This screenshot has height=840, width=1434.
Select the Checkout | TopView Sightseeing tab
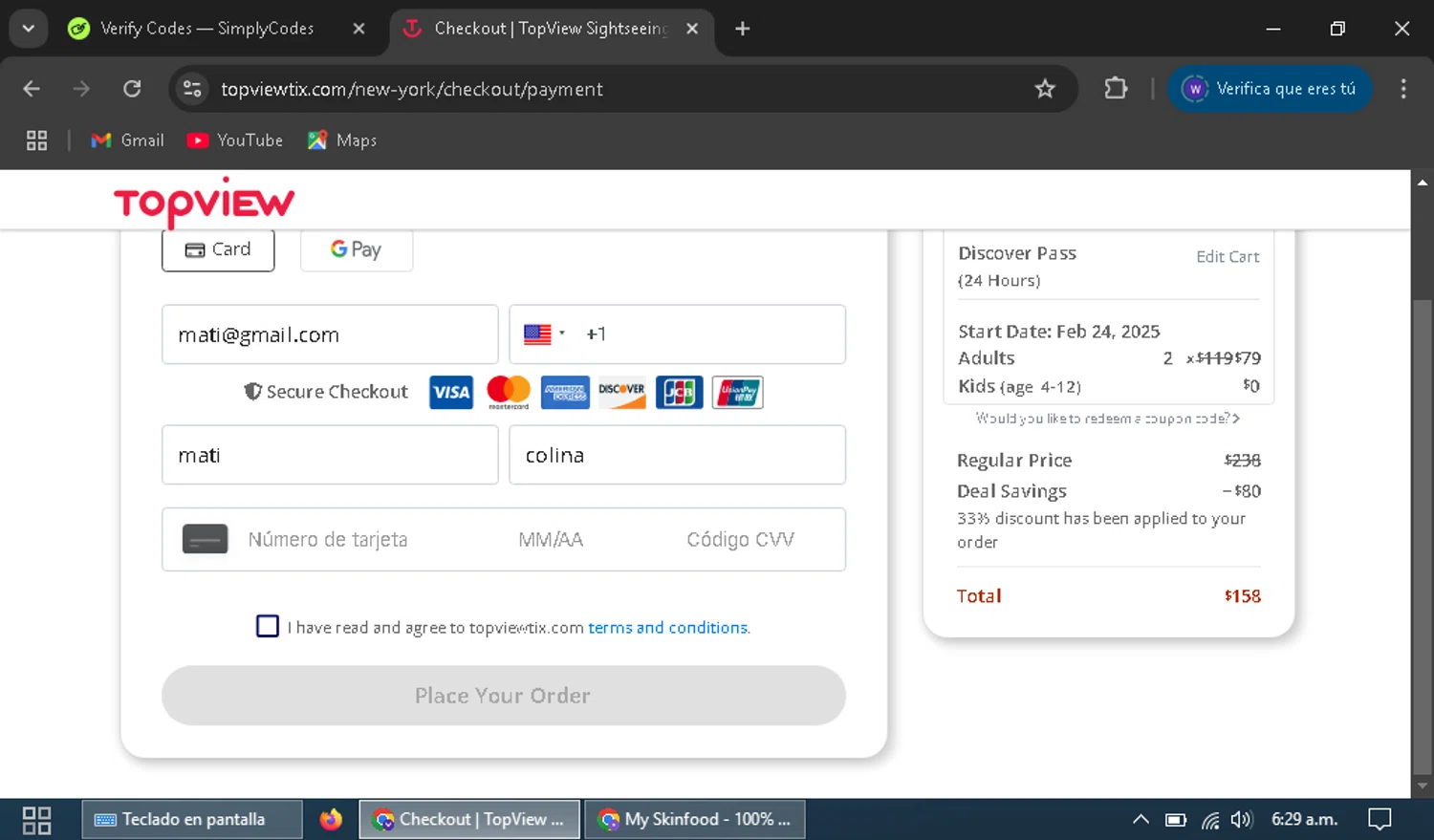pyautogui.click(x=551, y=29)
